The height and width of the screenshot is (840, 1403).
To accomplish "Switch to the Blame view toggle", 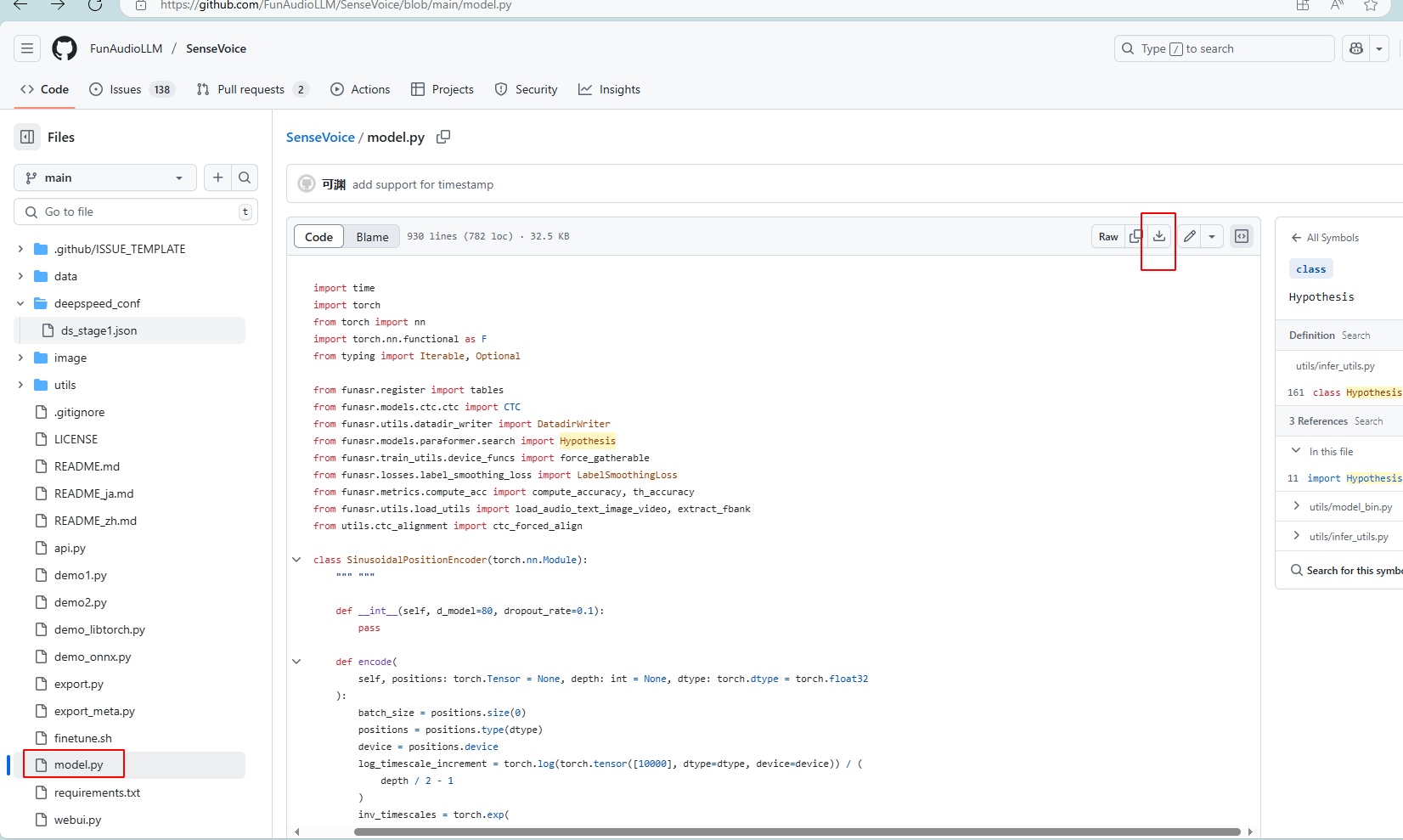I will pos(372,237).
